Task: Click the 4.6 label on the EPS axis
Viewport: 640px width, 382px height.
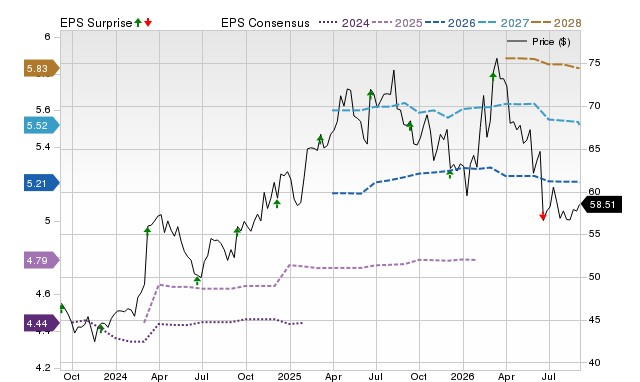Action: pos(43,294)
